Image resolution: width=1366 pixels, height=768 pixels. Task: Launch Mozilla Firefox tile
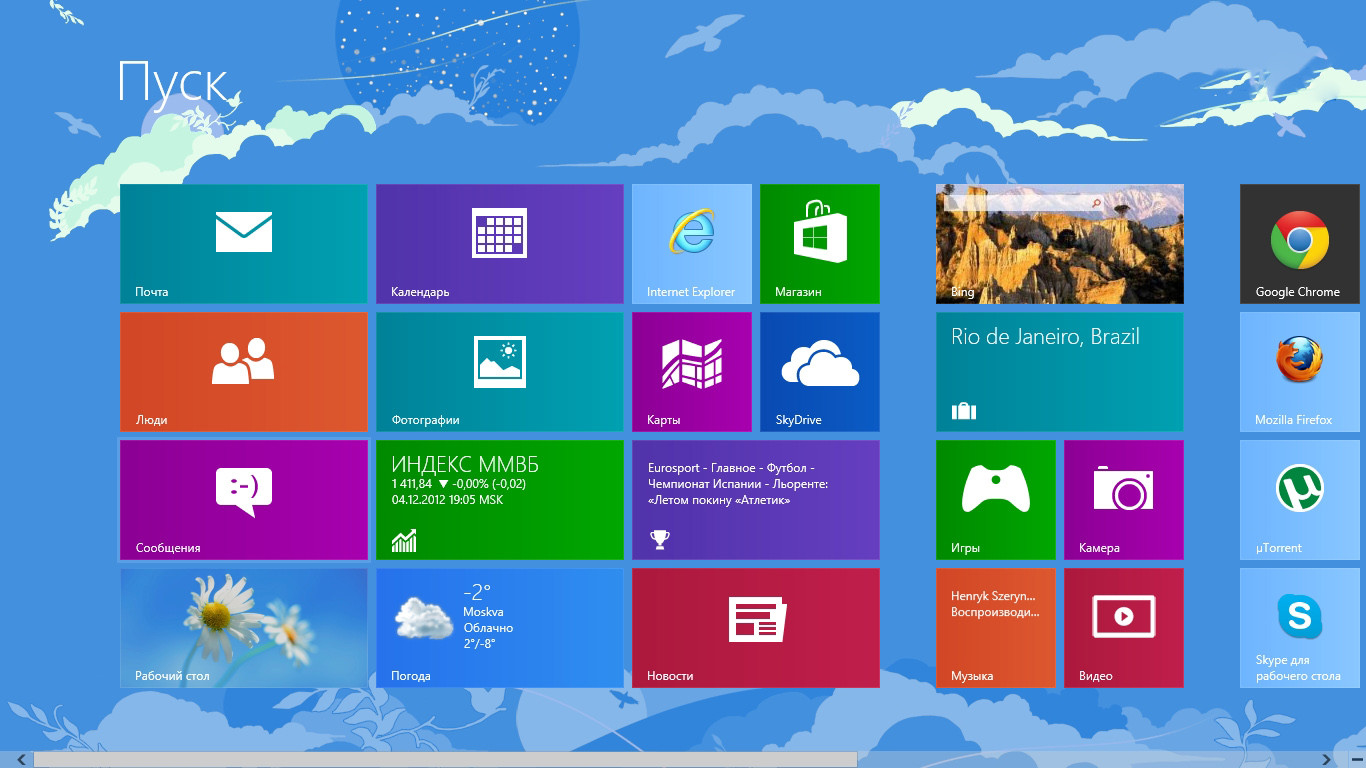1299,371
